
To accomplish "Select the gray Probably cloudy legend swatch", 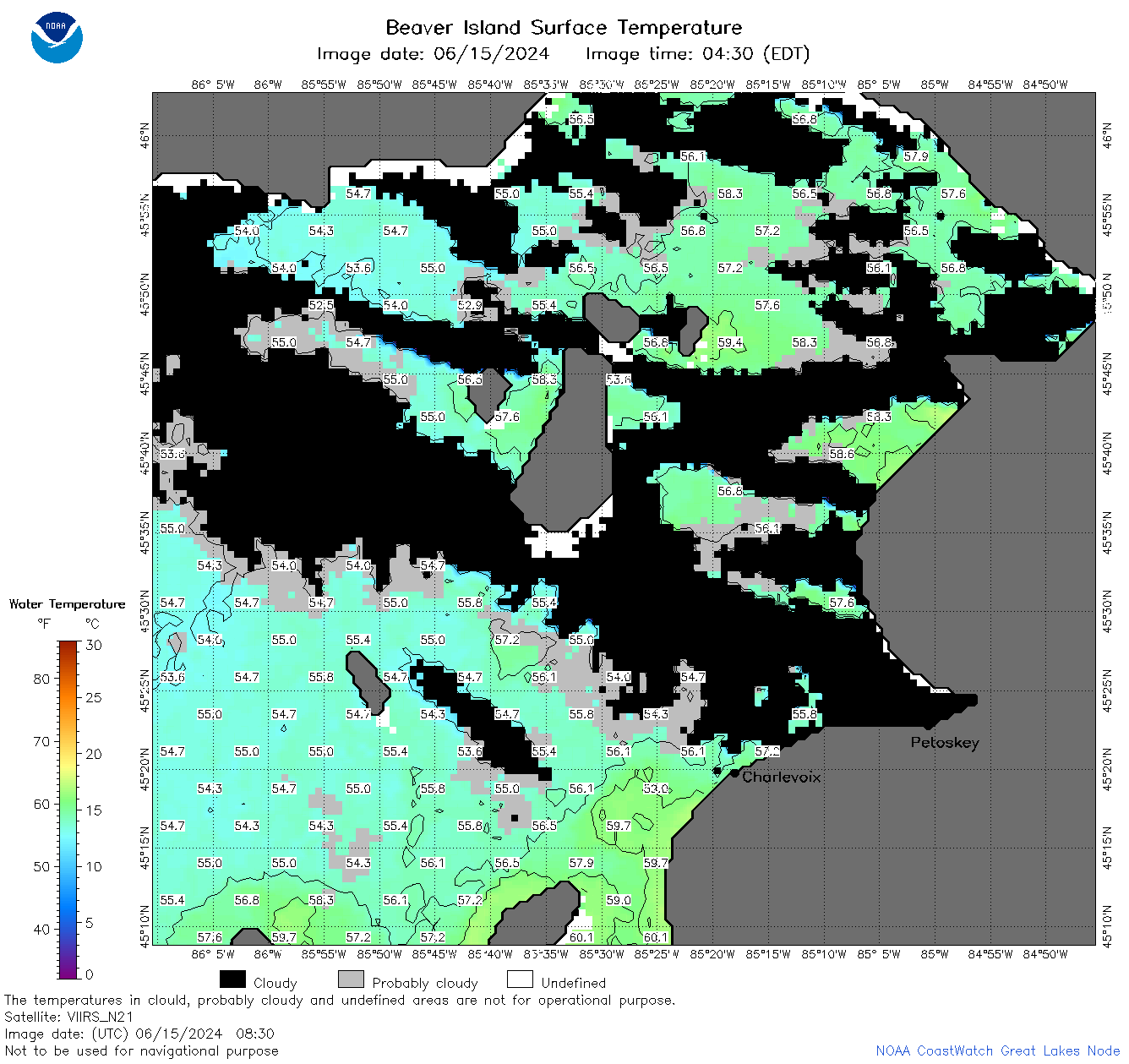I will click(x=351, y=979).
